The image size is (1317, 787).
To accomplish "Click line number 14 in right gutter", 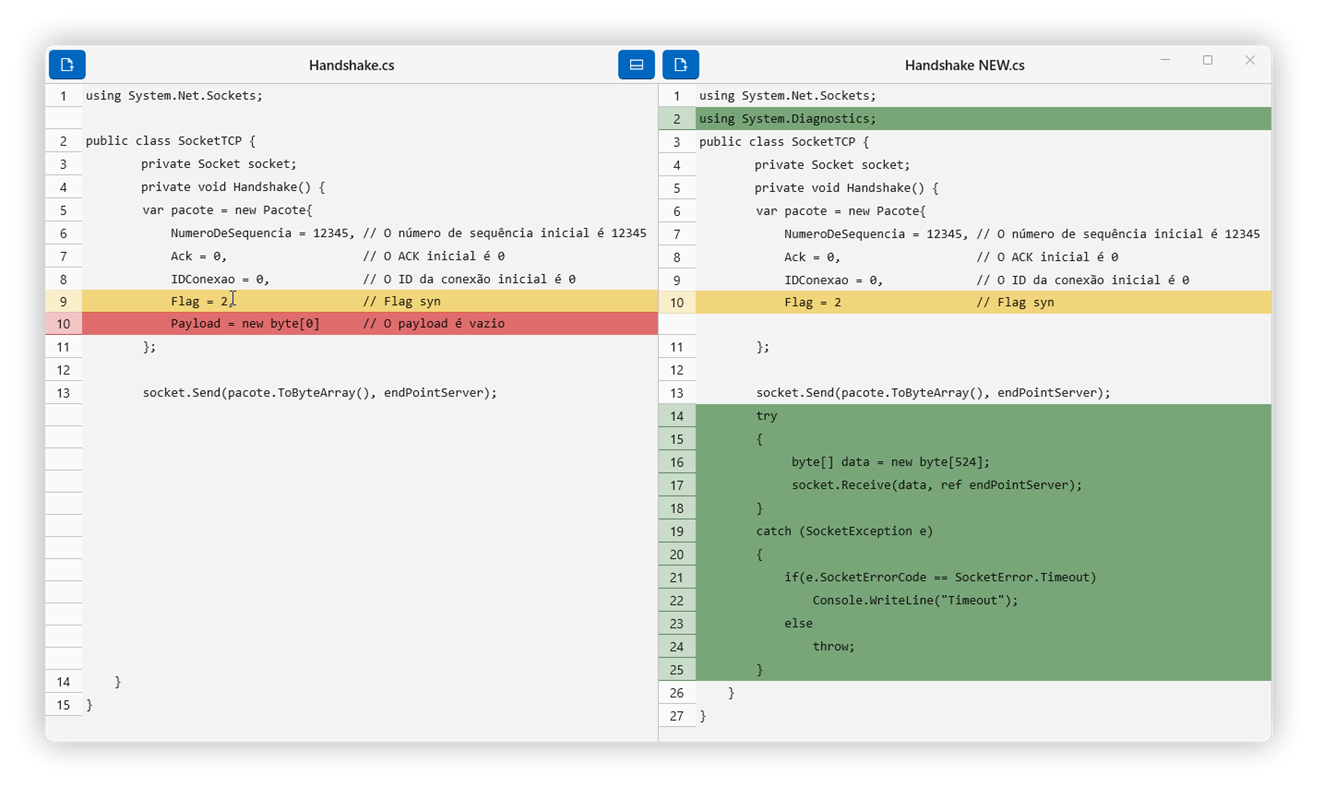I will click(677, 416).
